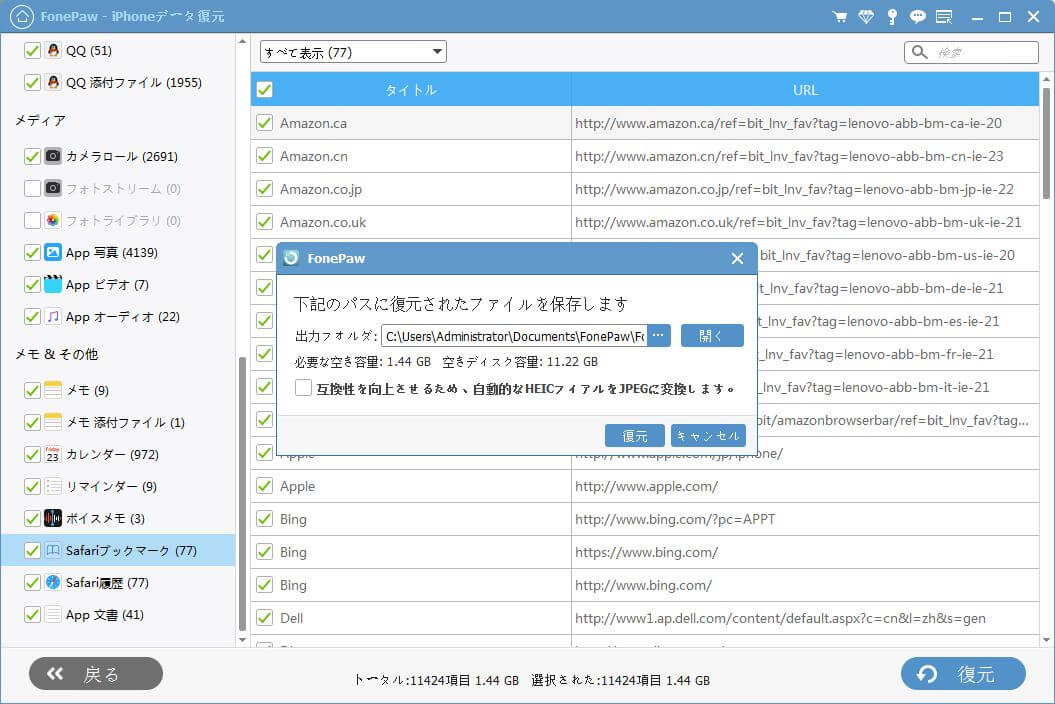The height and width of the screenshot is (704, 1055).
Task: Click the App 文書 document icon
Action: point(53,614)
